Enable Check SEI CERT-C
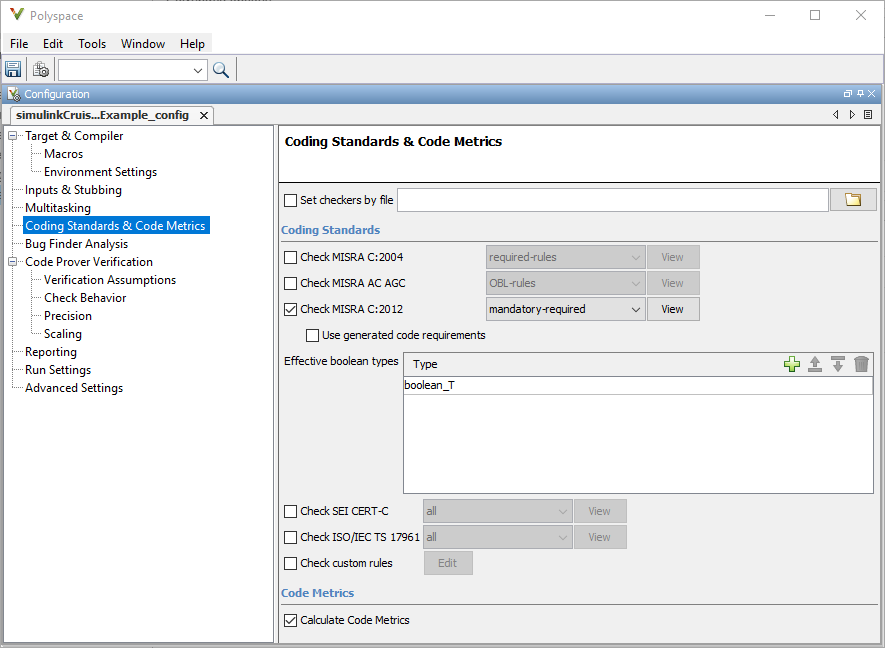The height and width of the screenshot is (648, 885). [291, 511]
